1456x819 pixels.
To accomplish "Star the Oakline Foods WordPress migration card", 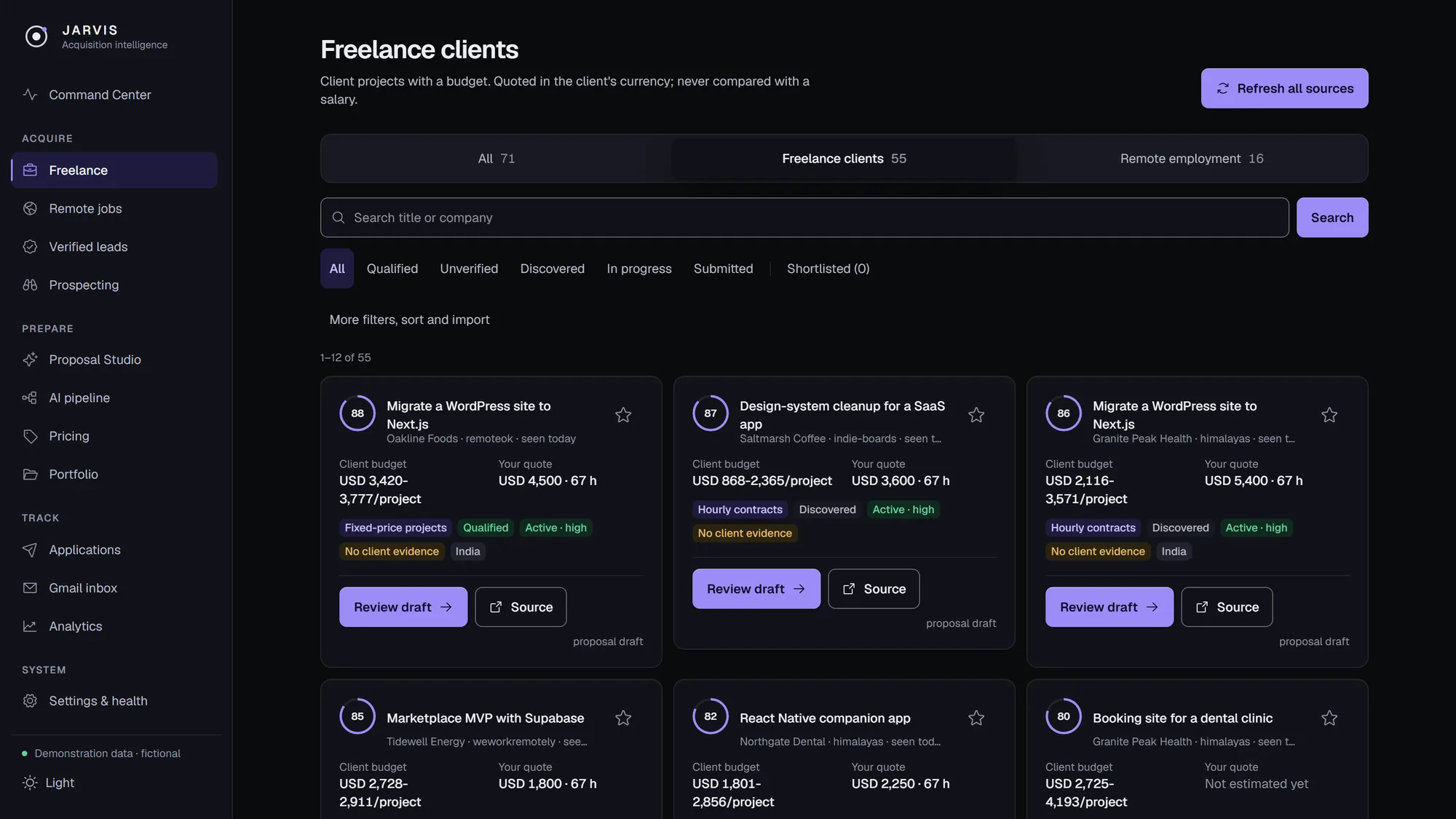I will click(x=623, y=415).
